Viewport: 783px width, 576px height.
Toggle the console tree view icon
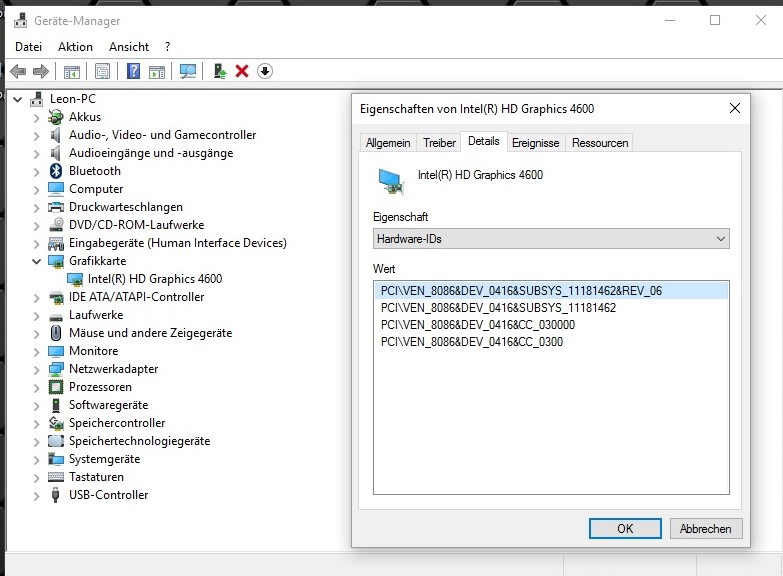(72, 71)
